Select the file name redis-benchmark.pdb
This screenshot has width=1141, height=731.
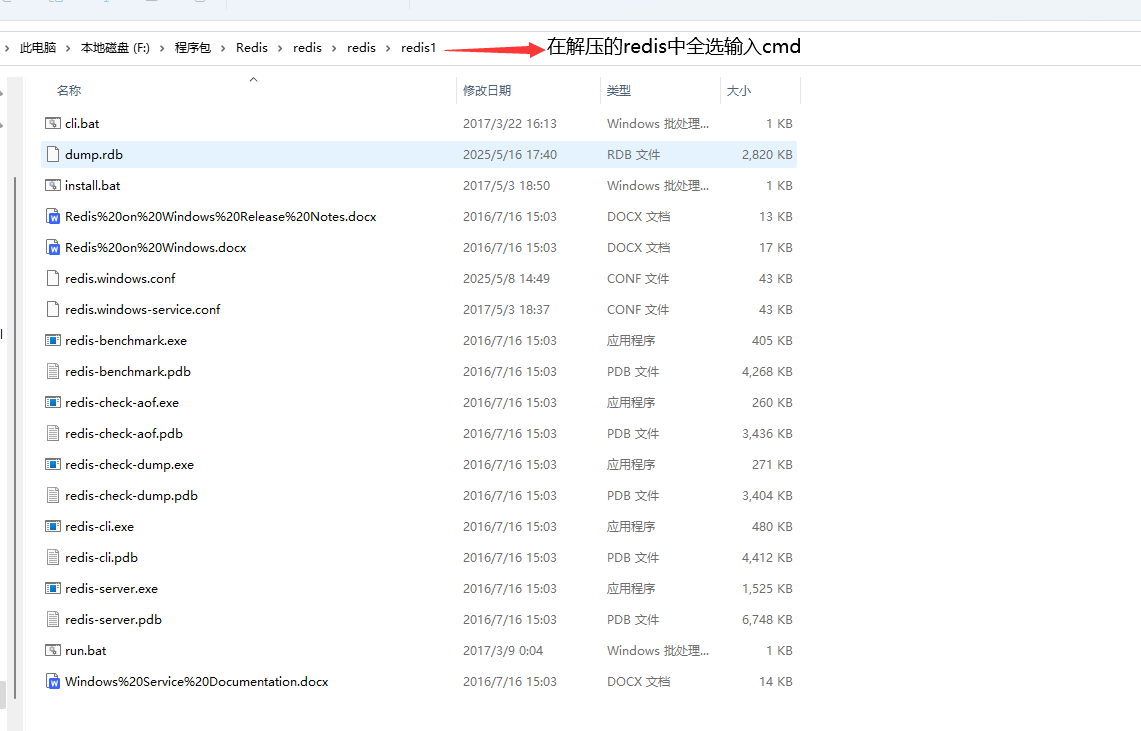128,372
